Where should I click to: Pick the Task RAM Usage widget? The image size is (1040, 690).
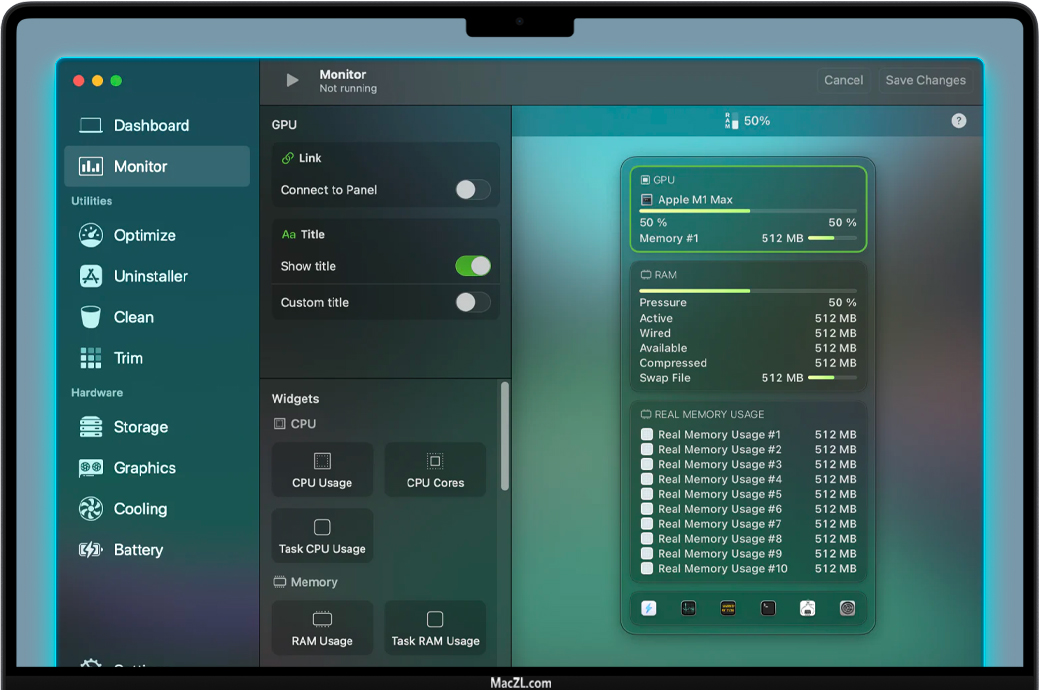tap(435, 628)
